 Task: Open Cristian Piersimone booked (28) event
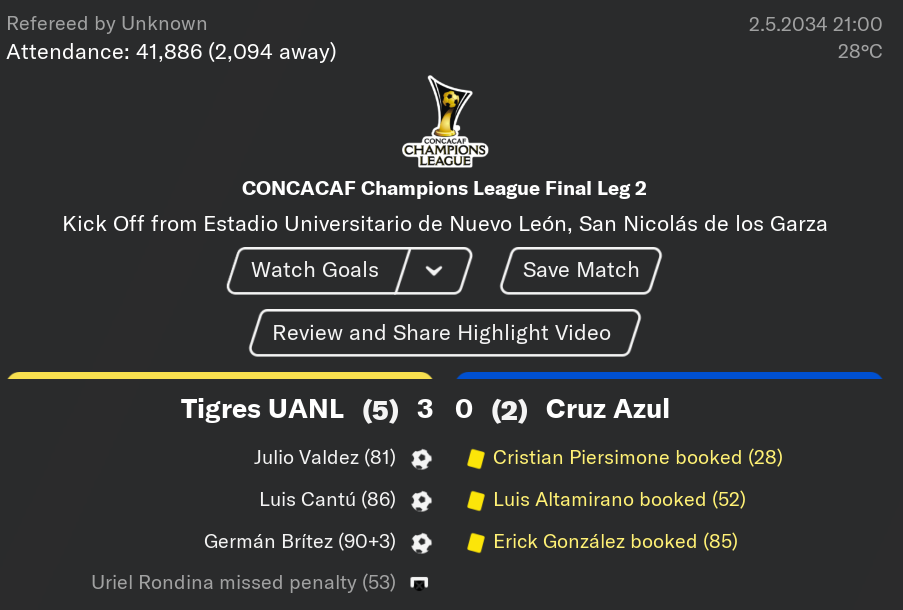click(x=638, y=457)
